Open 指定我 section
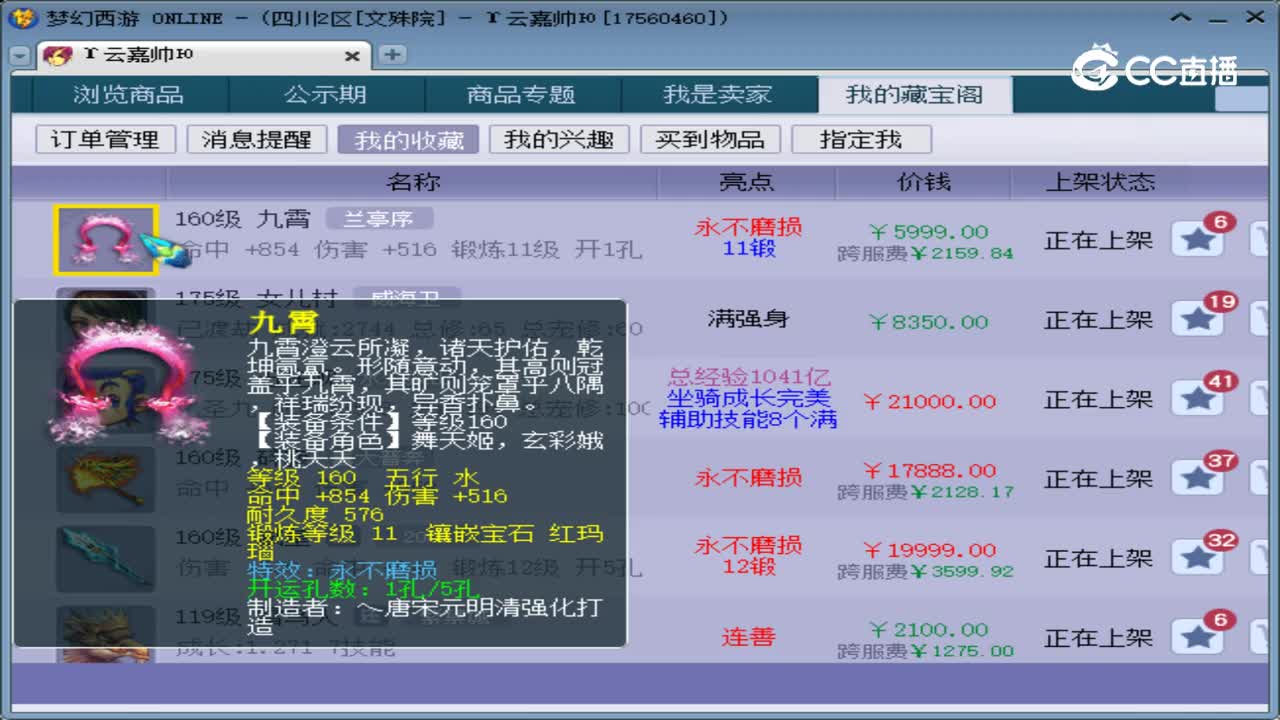 pos(861,139)
